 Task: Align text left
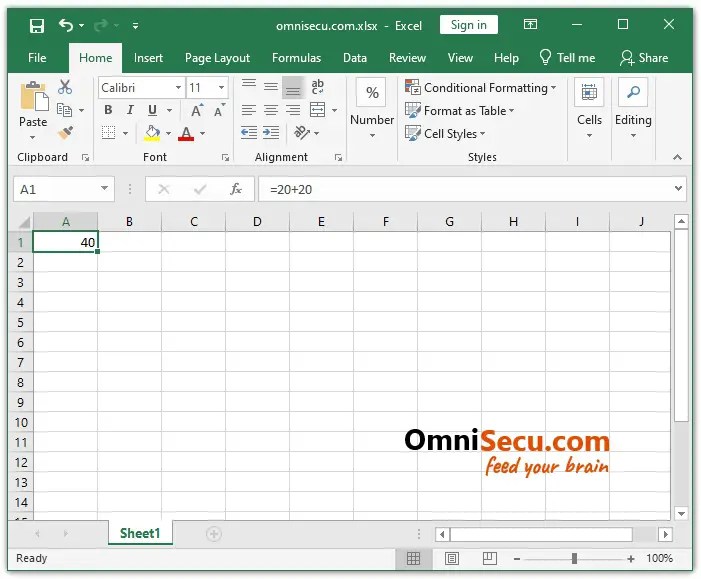coord(249,110)
